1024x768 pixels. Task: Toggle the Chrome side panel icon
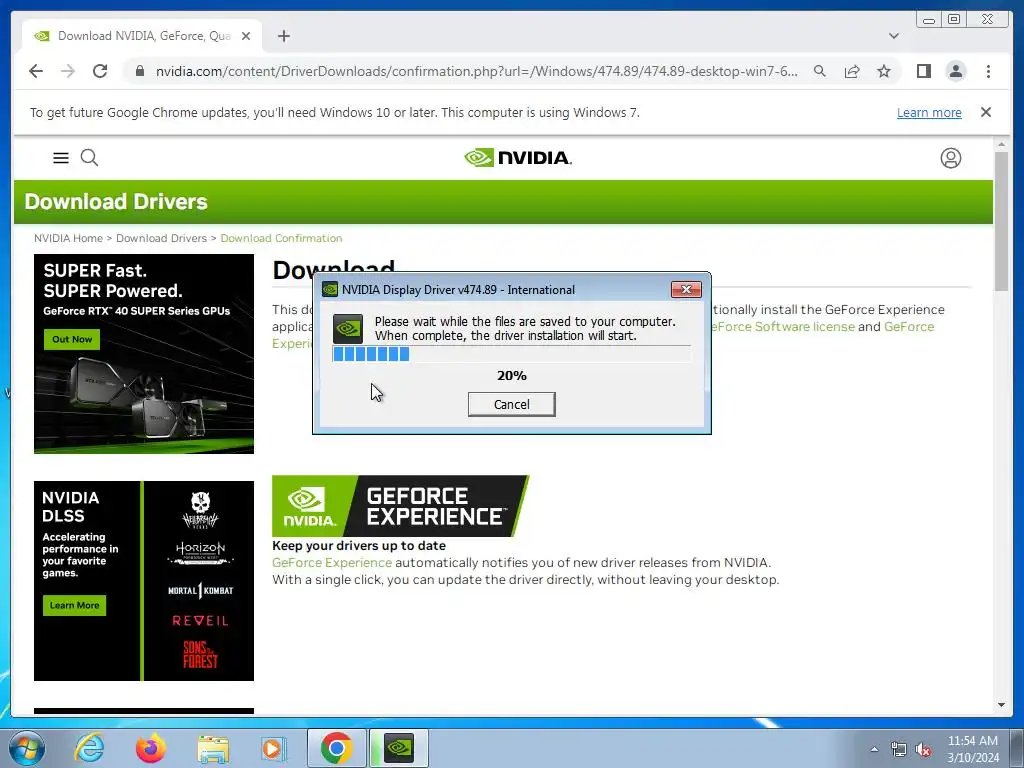click(923, 71)
